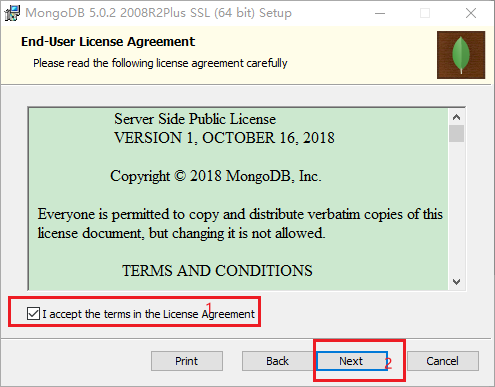Click the license scrollbar thumb

point(456,134)
